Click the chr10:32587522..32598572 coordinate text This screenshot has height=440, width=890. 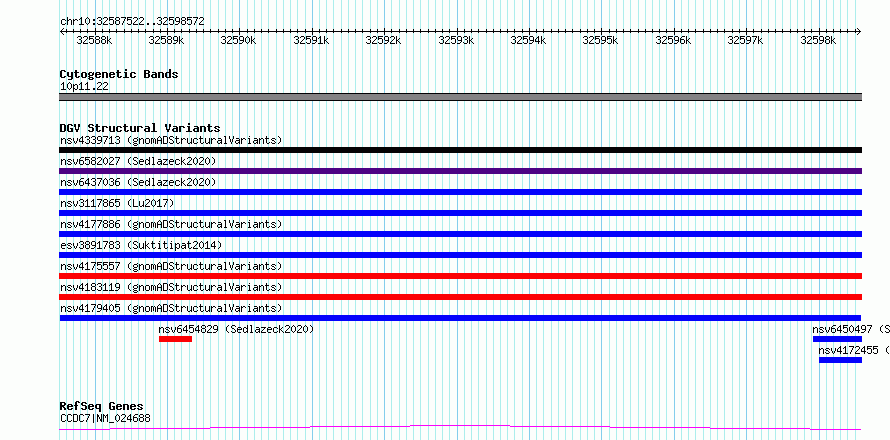tap(132, 22)
